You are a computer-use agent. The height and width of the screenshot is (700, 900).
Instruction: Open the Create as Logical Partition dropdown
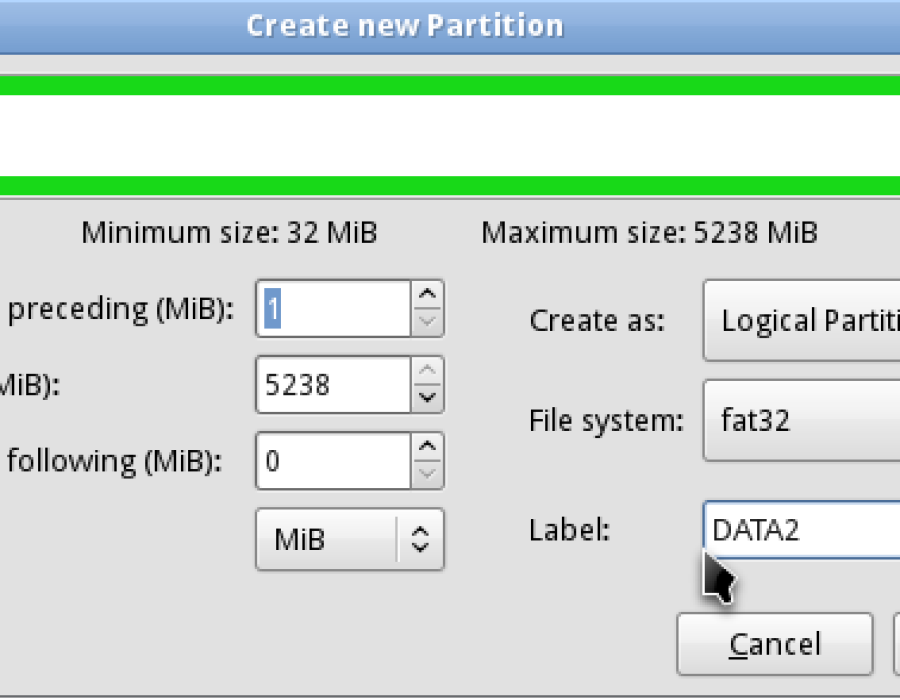coord(802,321)
